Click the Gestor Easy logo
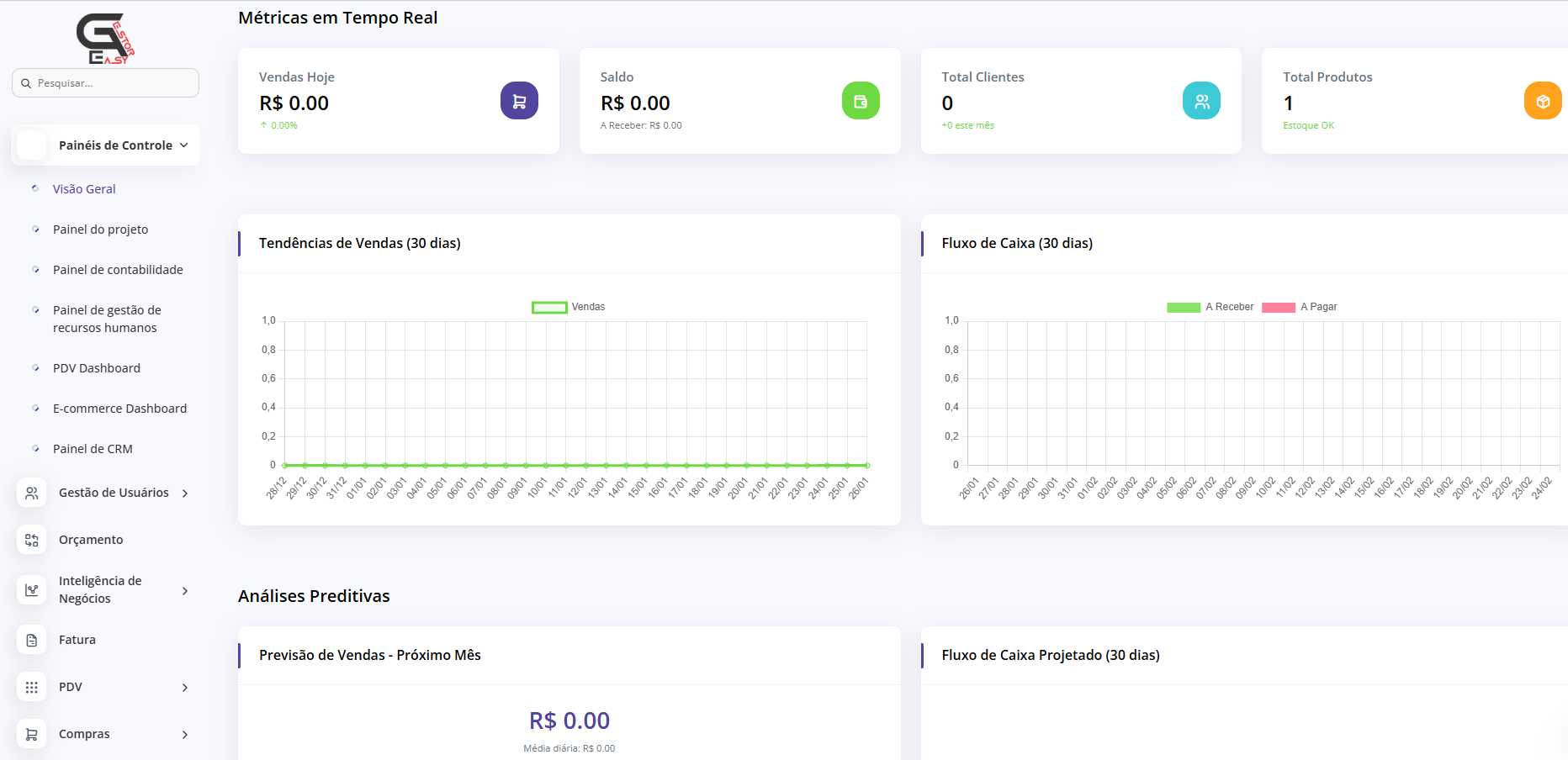The width and height of the screenshot is (1568, 760). coord(105,39)
